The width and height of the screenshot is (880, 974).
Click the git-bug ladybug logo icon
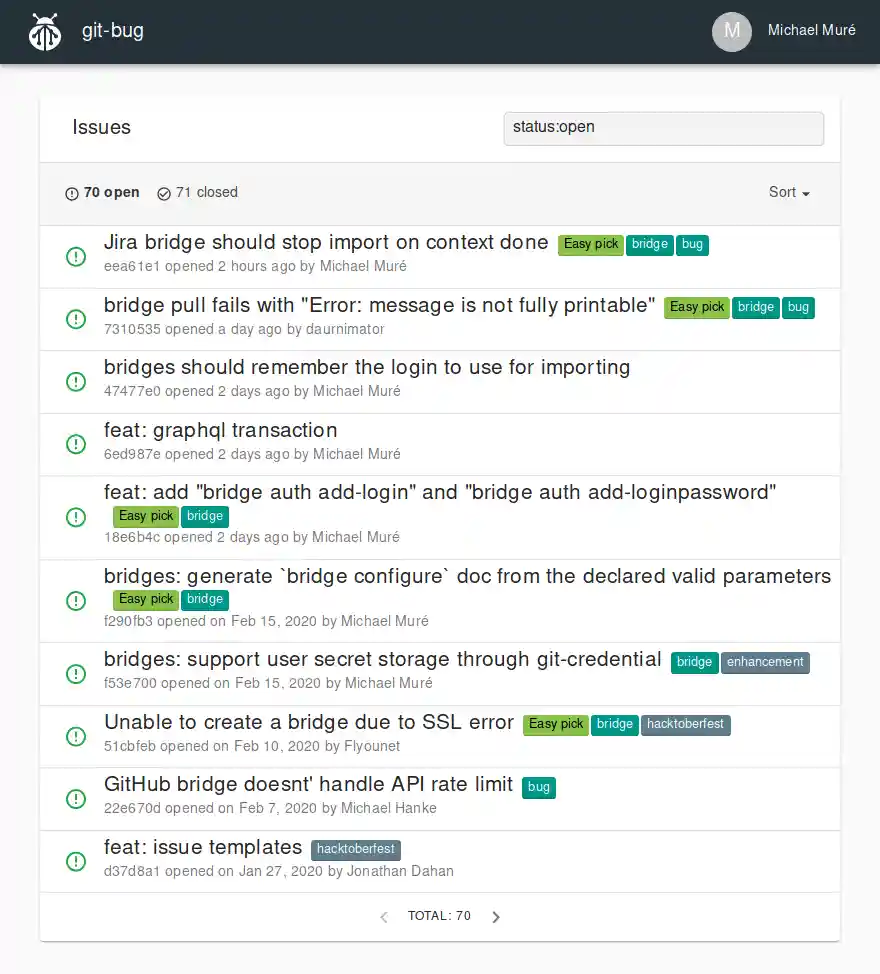(x=44, y=31)
